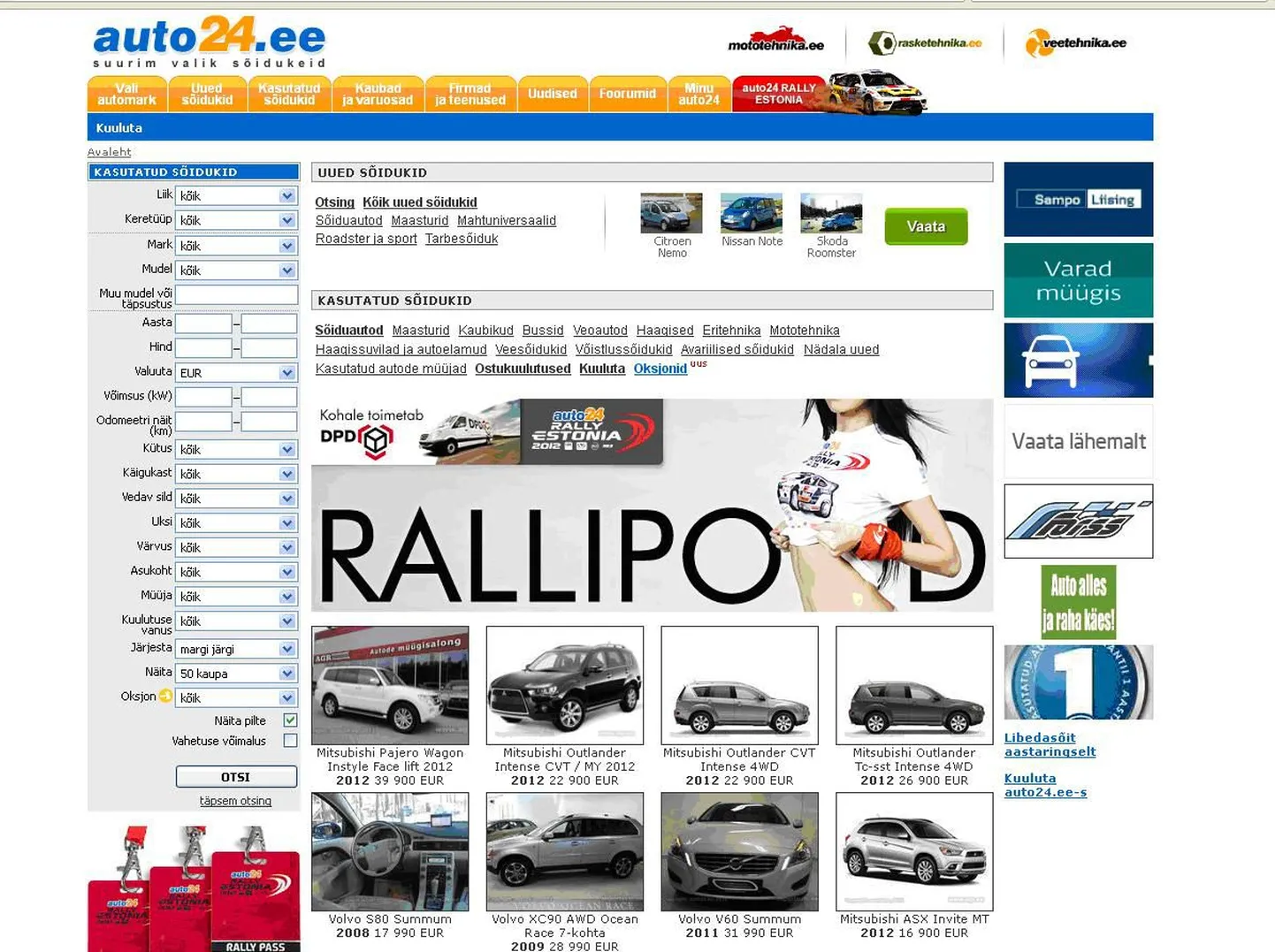Screen dimensions: 1275x952
Task: Open the Mototehnika category link
Action: tap(805, 331)
